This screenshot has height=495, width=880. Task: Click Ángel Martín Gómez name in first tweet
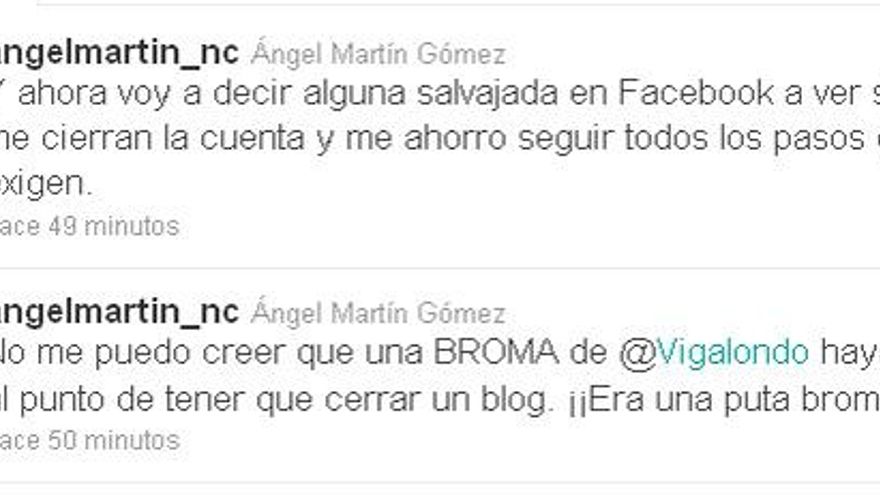[378, 54]
